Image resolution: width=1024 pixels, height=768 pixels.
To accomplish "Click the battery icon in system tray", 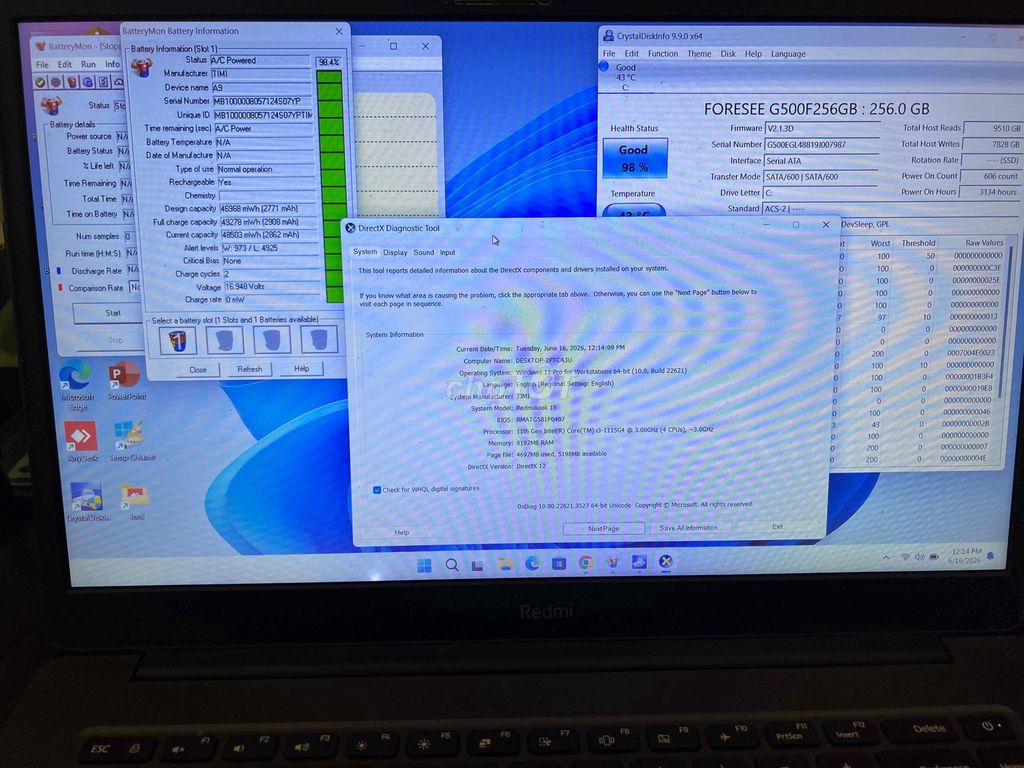I will (x=935, y=557).
